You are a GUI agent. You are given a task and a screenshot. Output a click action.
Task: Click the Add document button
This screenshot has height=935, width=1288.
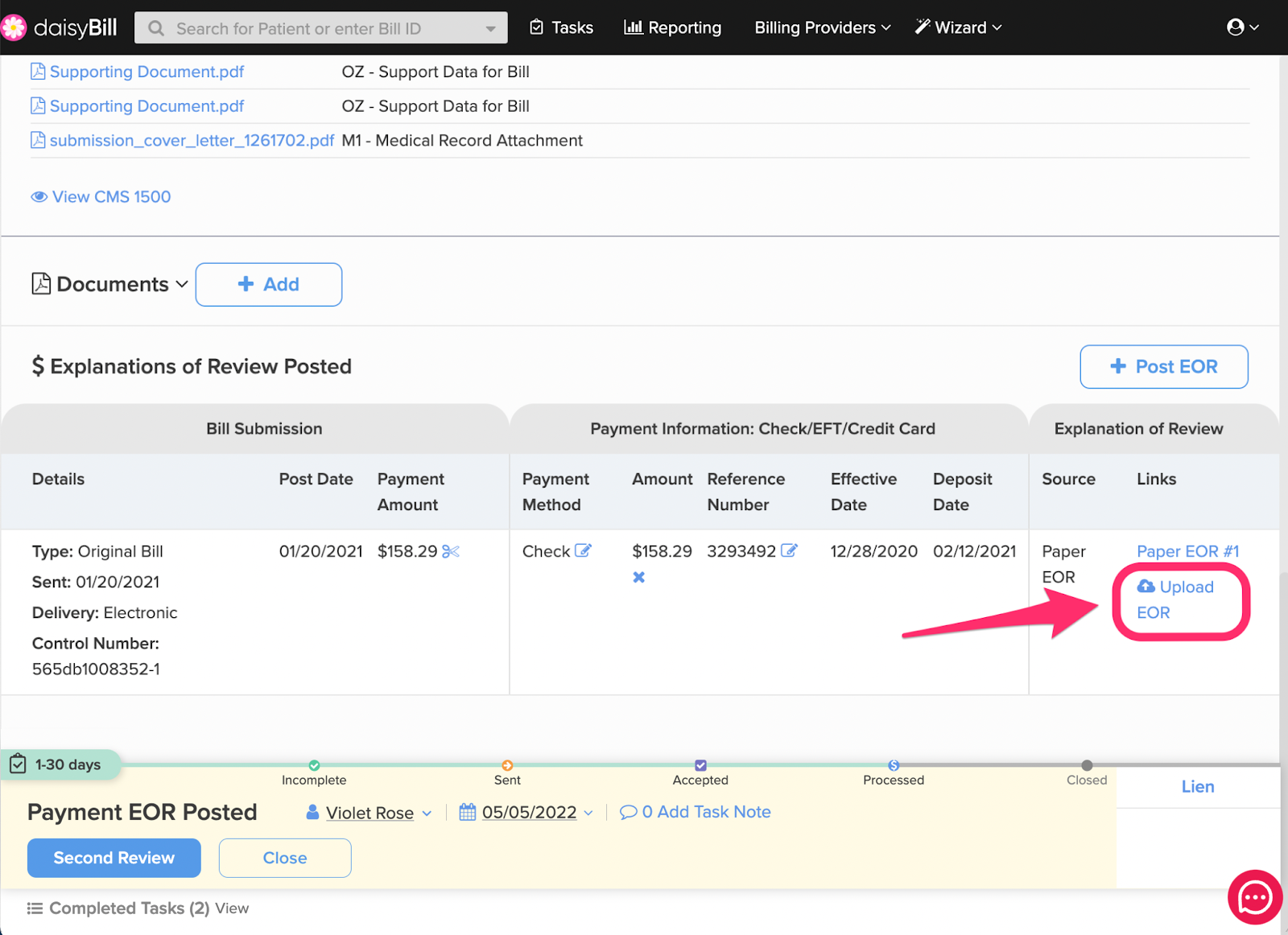pyautogui.click(x=269, y=284)
